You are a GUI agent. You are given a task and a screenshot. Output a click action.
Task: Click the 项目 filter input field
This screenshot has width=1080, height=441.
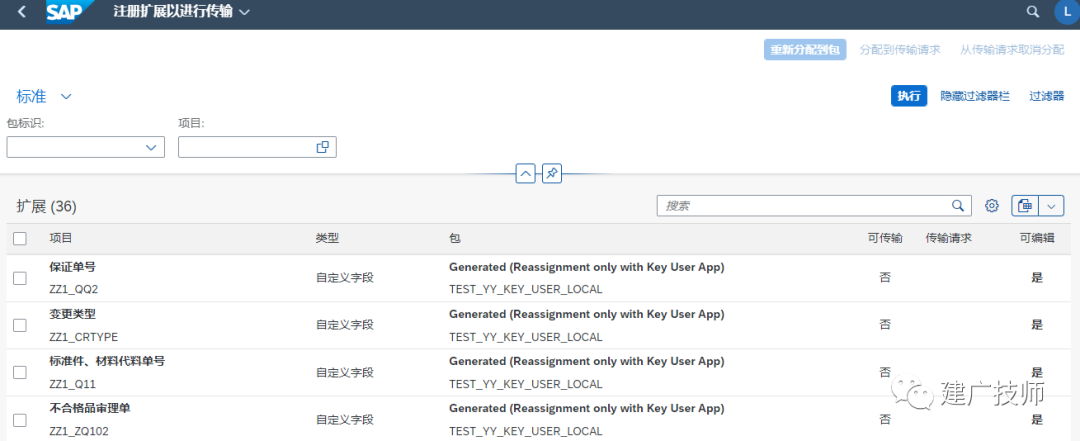[x=257, y=147]
